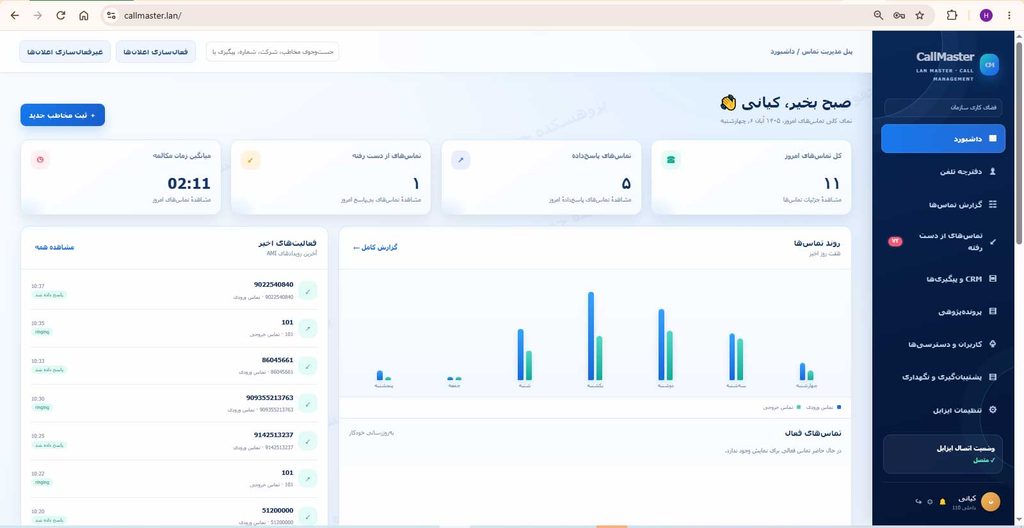Viewport: 1024px width, 528px height.
Task: Click the blue bar for شنبه in chart
Action: [520, 355]
